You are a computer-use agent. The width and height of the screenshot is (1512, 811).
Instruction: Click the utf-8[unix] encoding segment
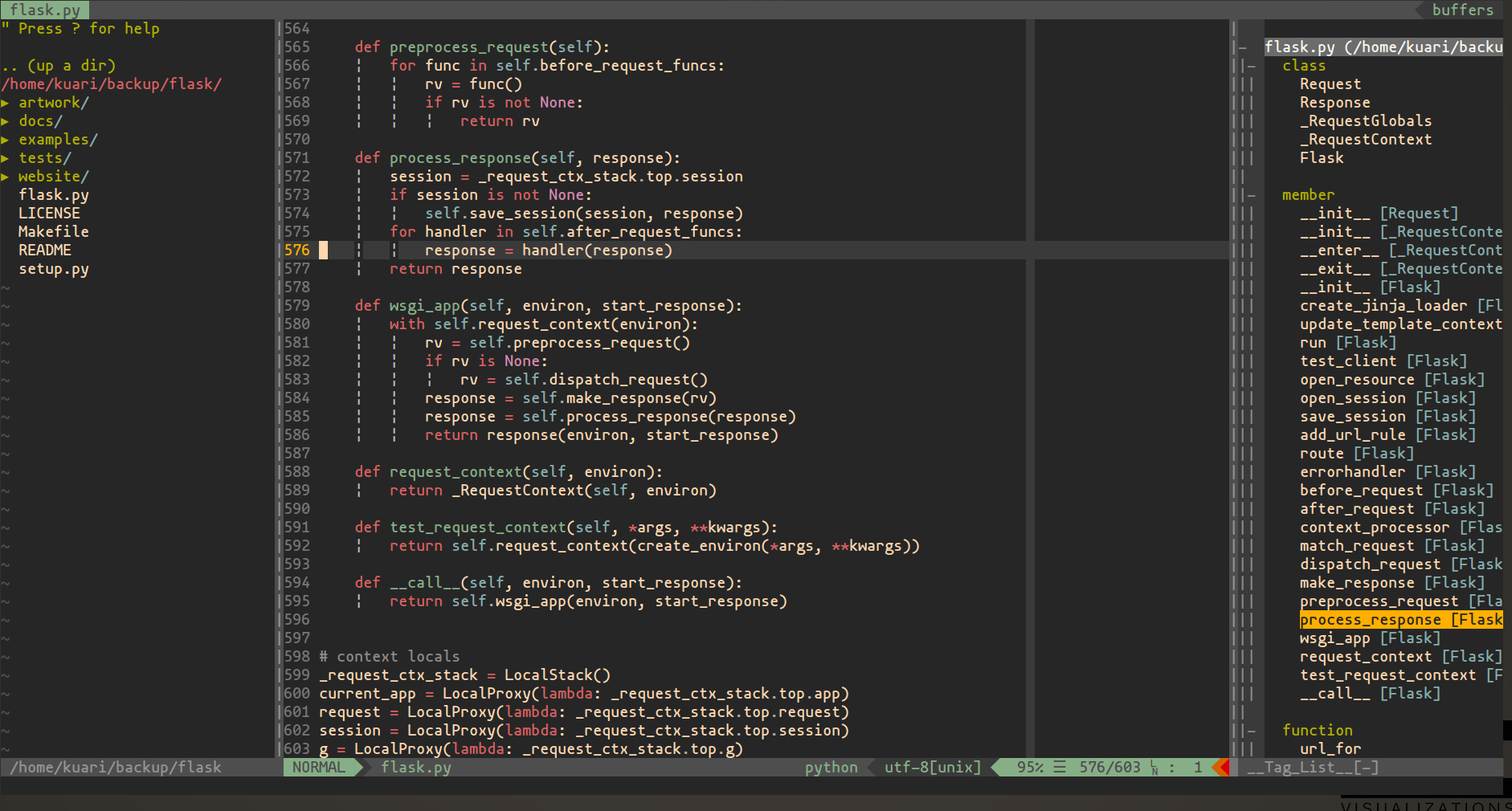click(x=933, y=768)
